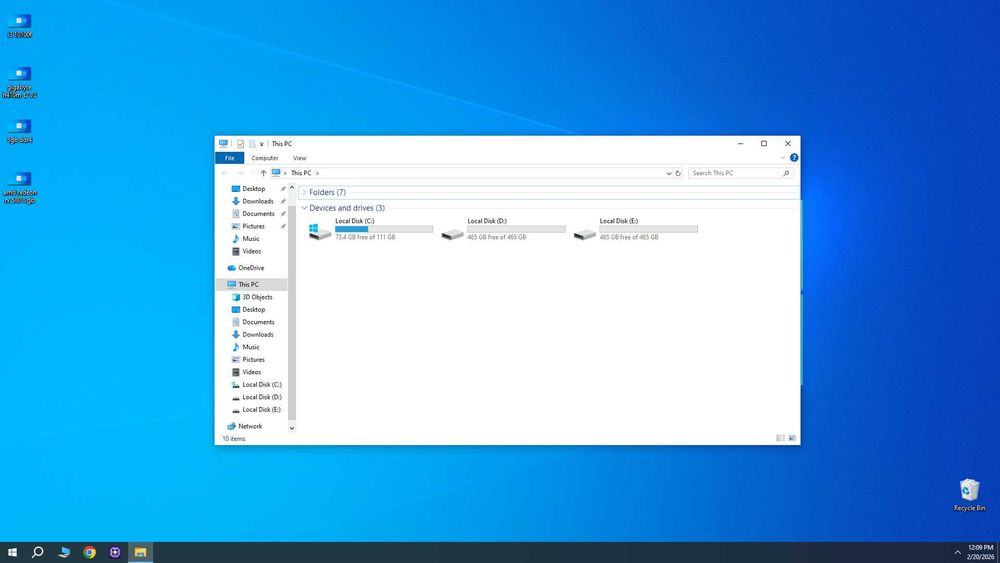The image size is (1000, 563).
Task: Open the Computer ribbon tab
Action: click(265, 157)
